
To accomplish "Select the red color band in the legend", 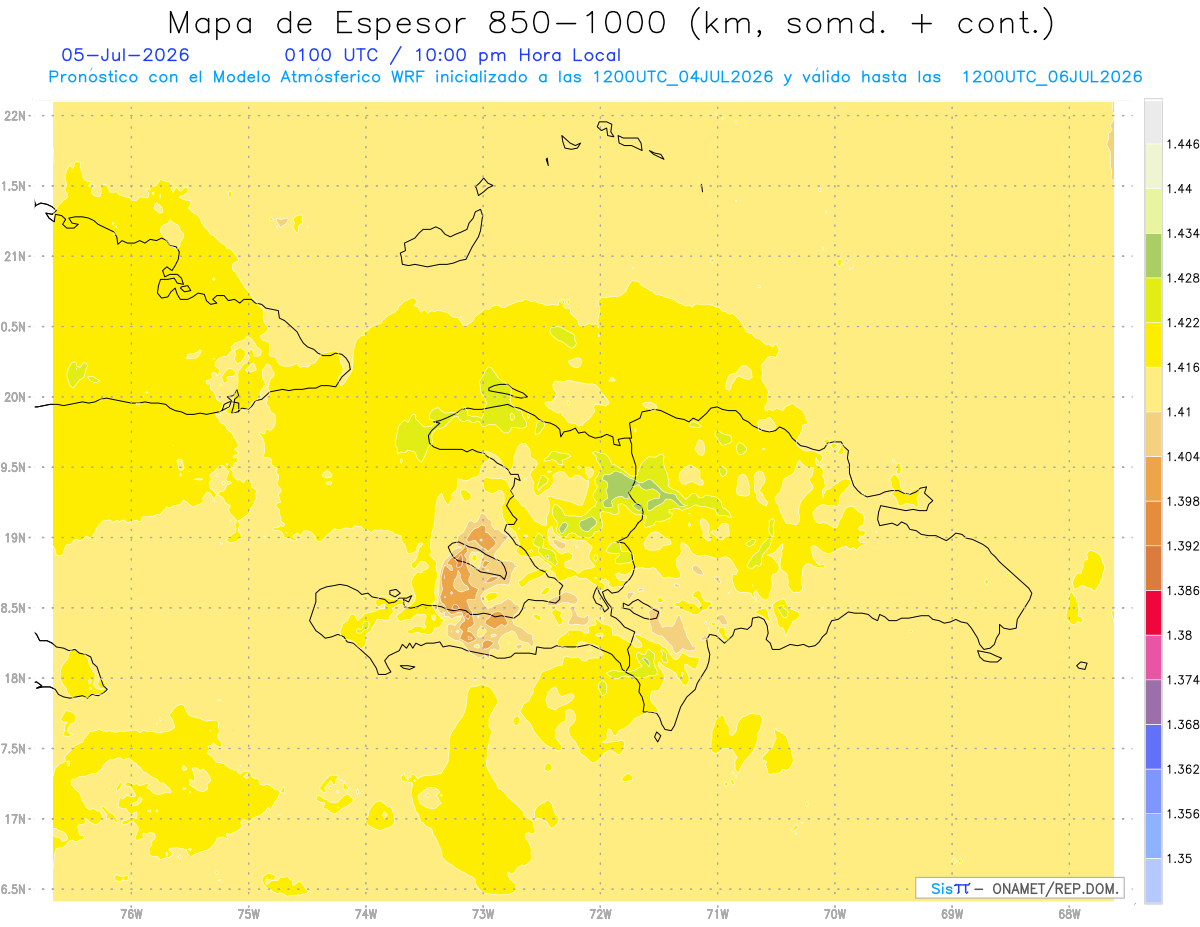I will pos(1153,613).
